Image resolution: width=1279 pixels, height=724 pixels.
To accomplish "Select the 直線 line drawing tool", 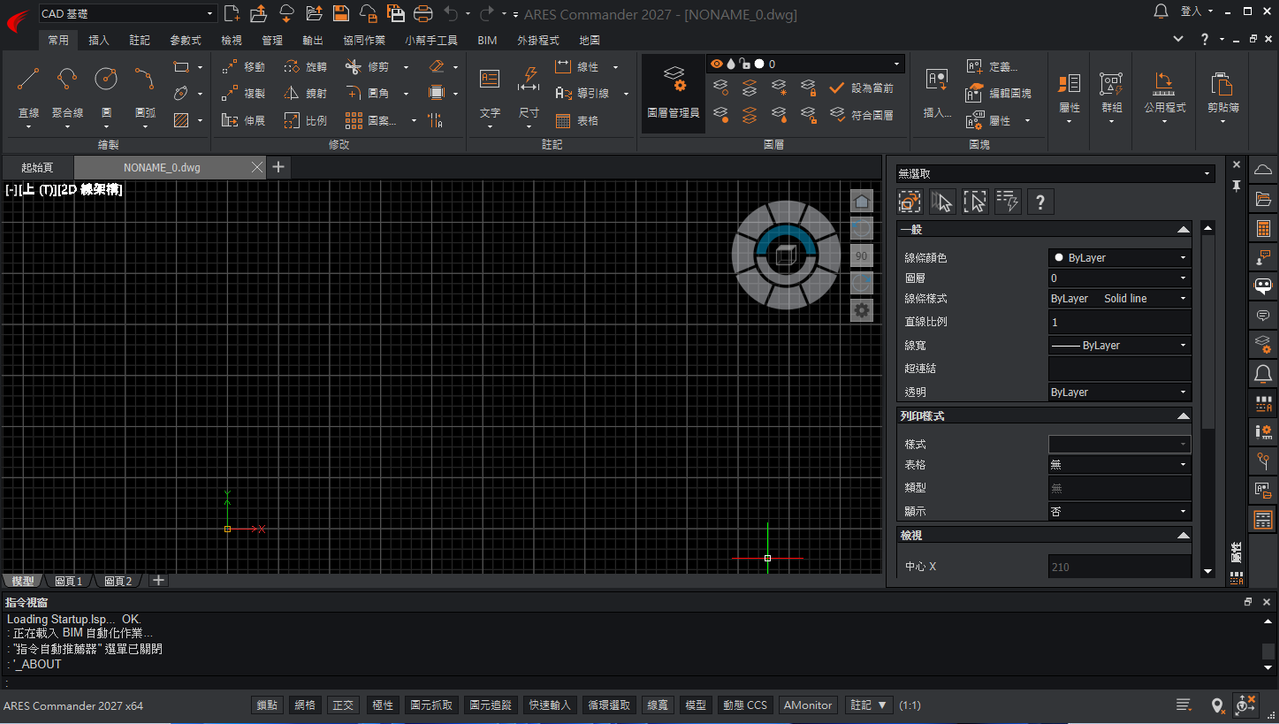I will click(28, 92).
